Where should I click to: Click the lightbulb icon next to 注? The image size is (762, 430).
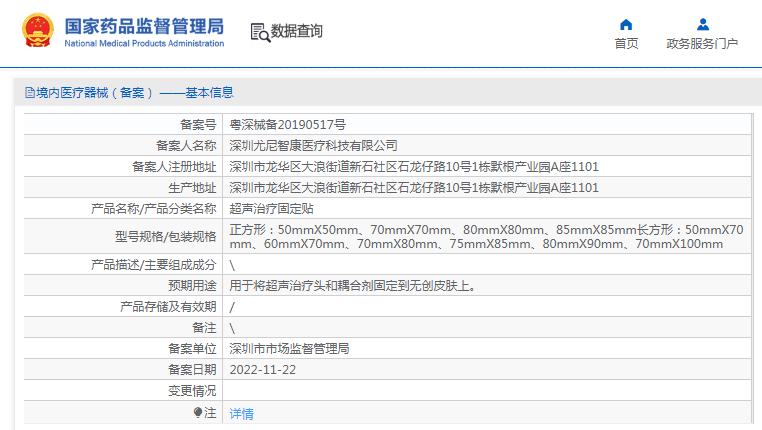[x=197, y=413]
